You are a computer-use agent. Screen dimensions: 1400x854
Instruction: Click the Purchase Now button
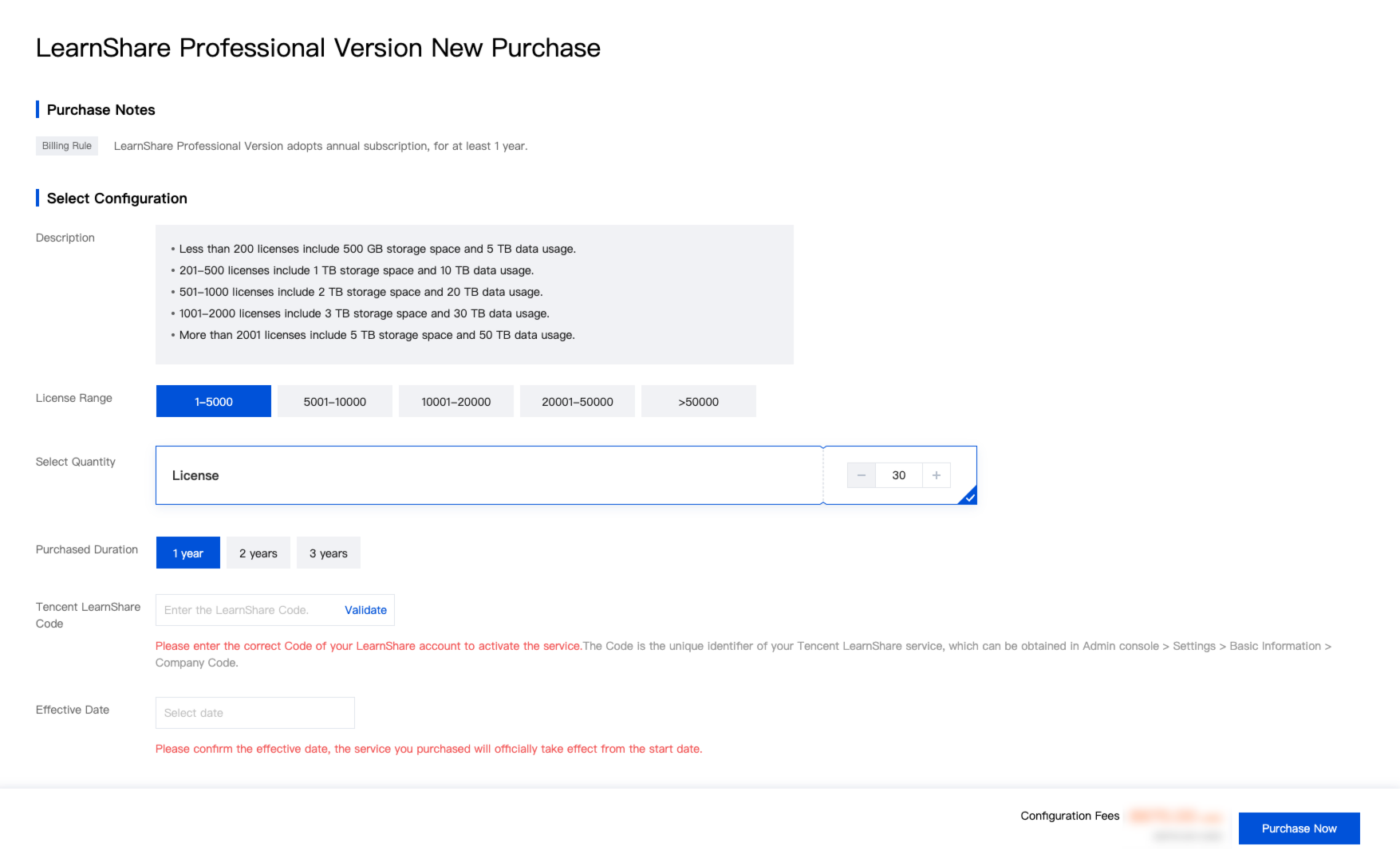pyautogui.click(x=1299, y=828)
